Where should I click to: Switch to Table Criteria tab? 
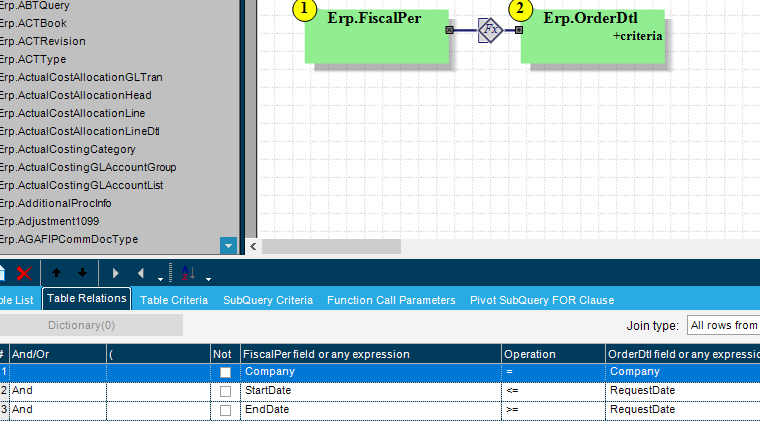point(174,300)
